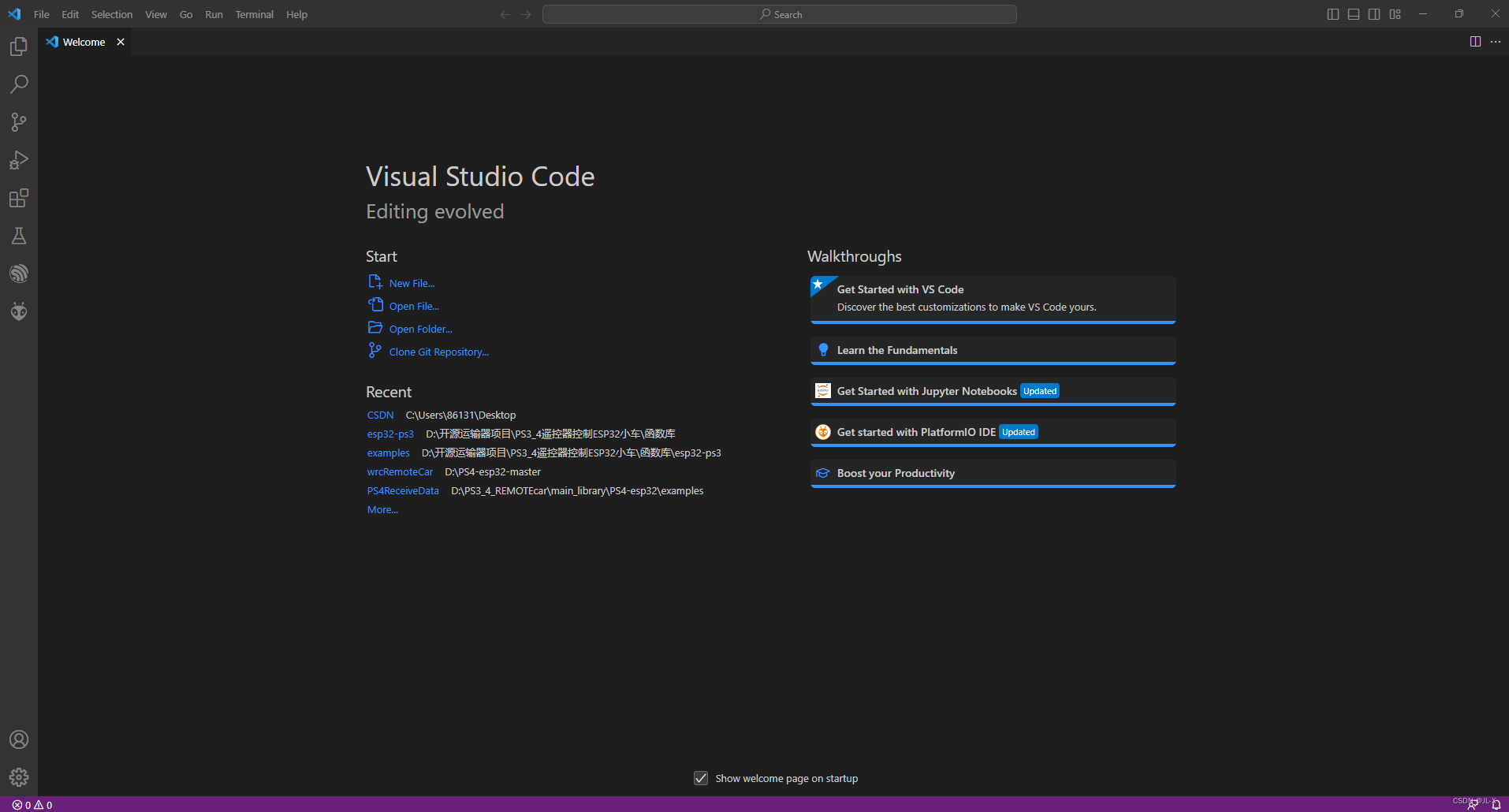The height and width of the screenshot is (812, 1509).
Task: Open recent folder PS4ReceiveData
Action: pyautogui.click(x=403, y=491)
